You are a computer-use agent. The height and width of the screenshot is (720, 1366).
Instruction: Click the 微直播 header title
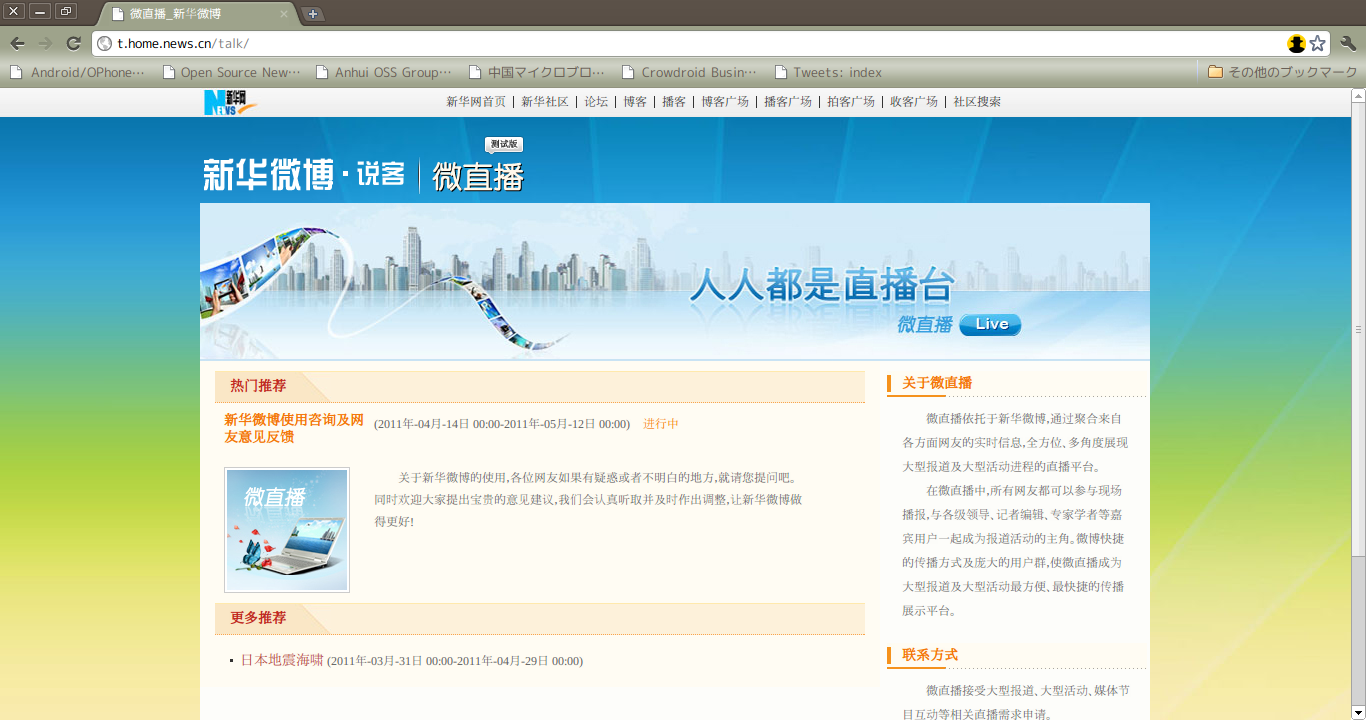478,176
